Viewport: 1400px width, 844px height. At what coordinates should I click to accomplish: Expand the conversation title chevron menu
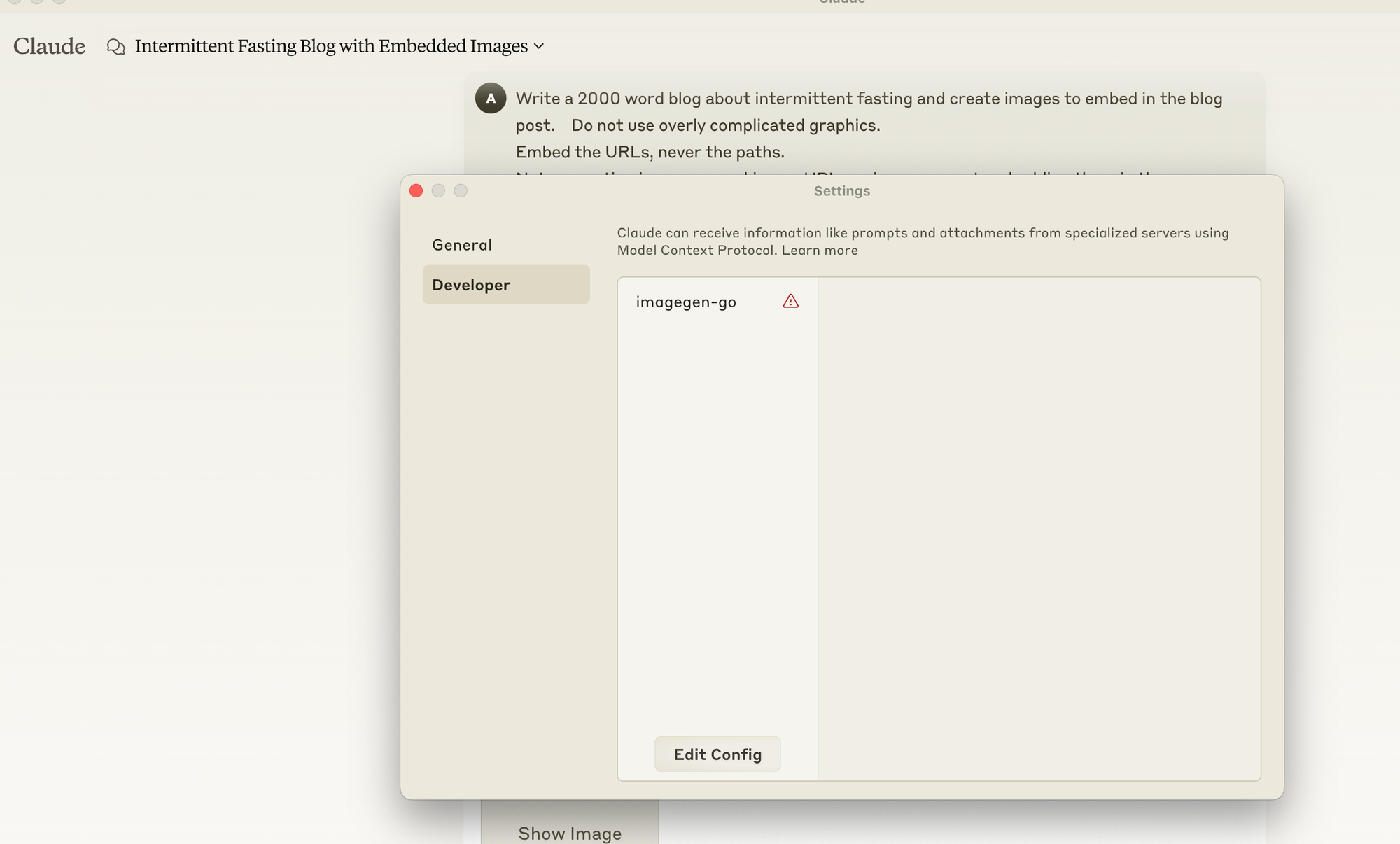click(539, 46)
